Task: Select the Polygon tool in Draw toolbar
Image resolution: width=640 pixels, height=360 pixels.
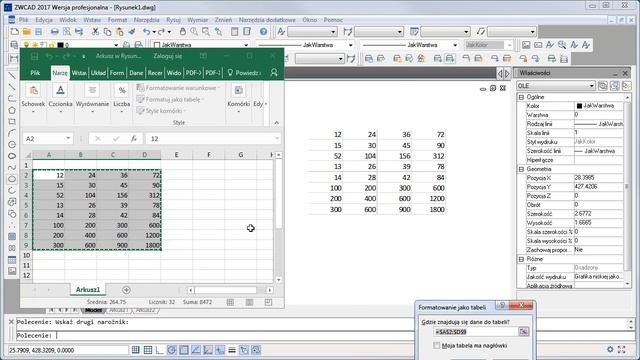Action: (12, 110)
